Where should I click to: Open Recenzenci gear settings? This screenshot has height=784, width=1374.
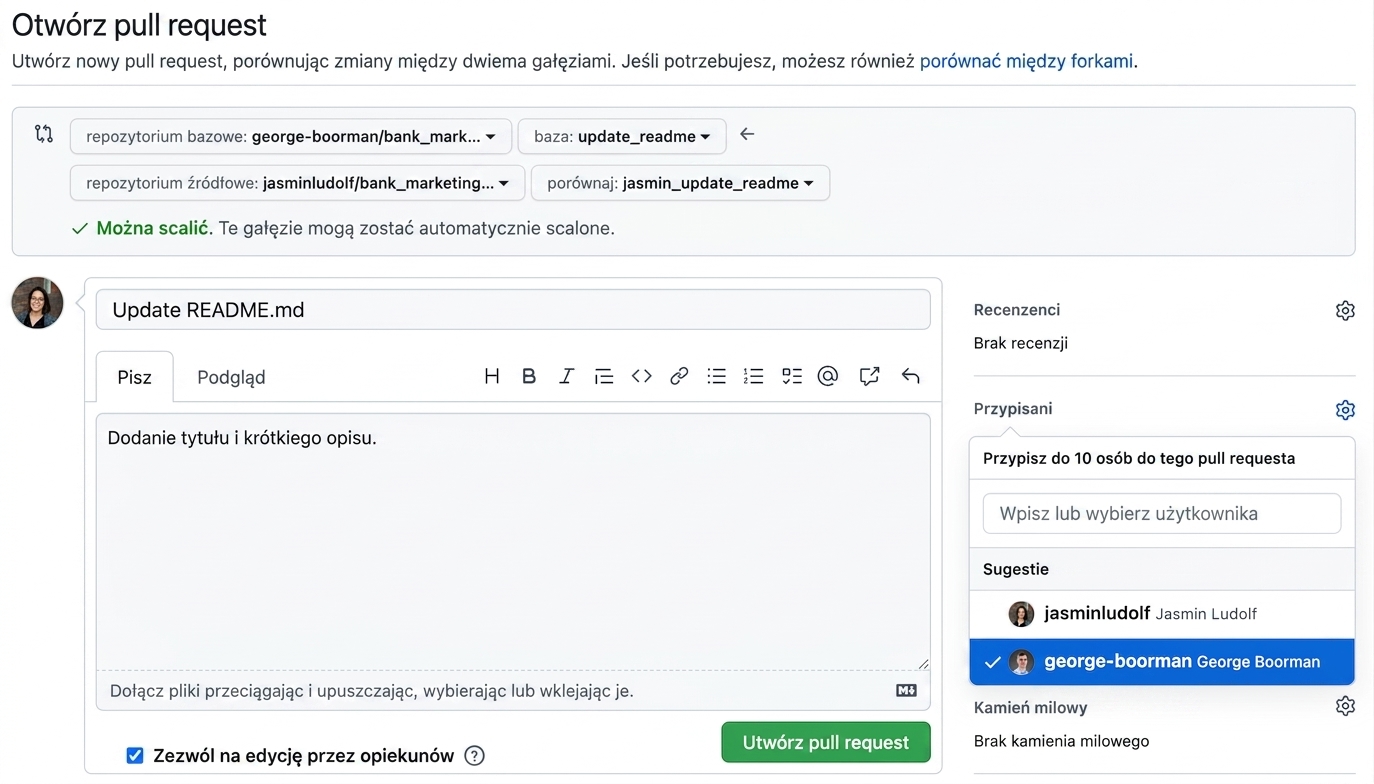pos(1345,310)
